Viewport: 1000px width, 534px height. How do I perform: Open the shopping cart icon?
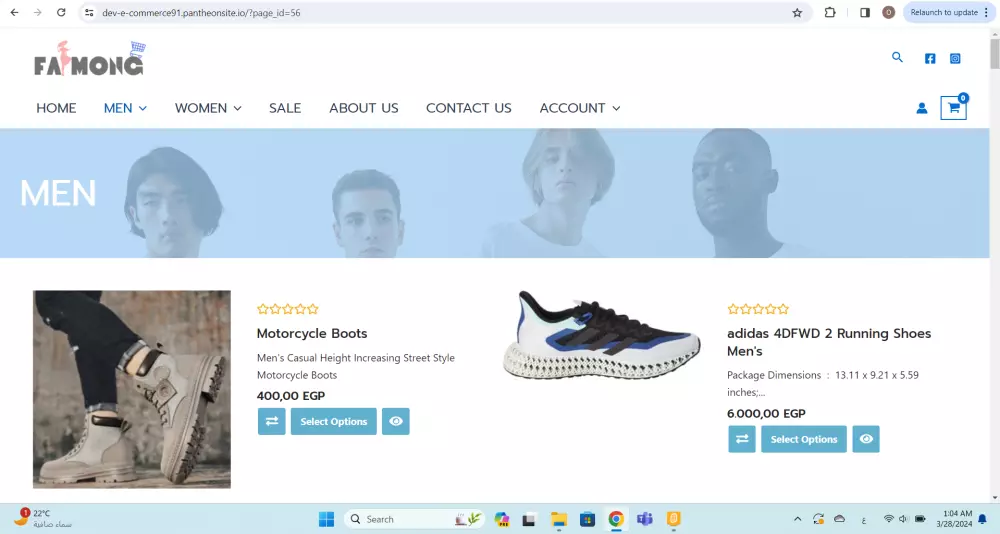coord(953,108)
